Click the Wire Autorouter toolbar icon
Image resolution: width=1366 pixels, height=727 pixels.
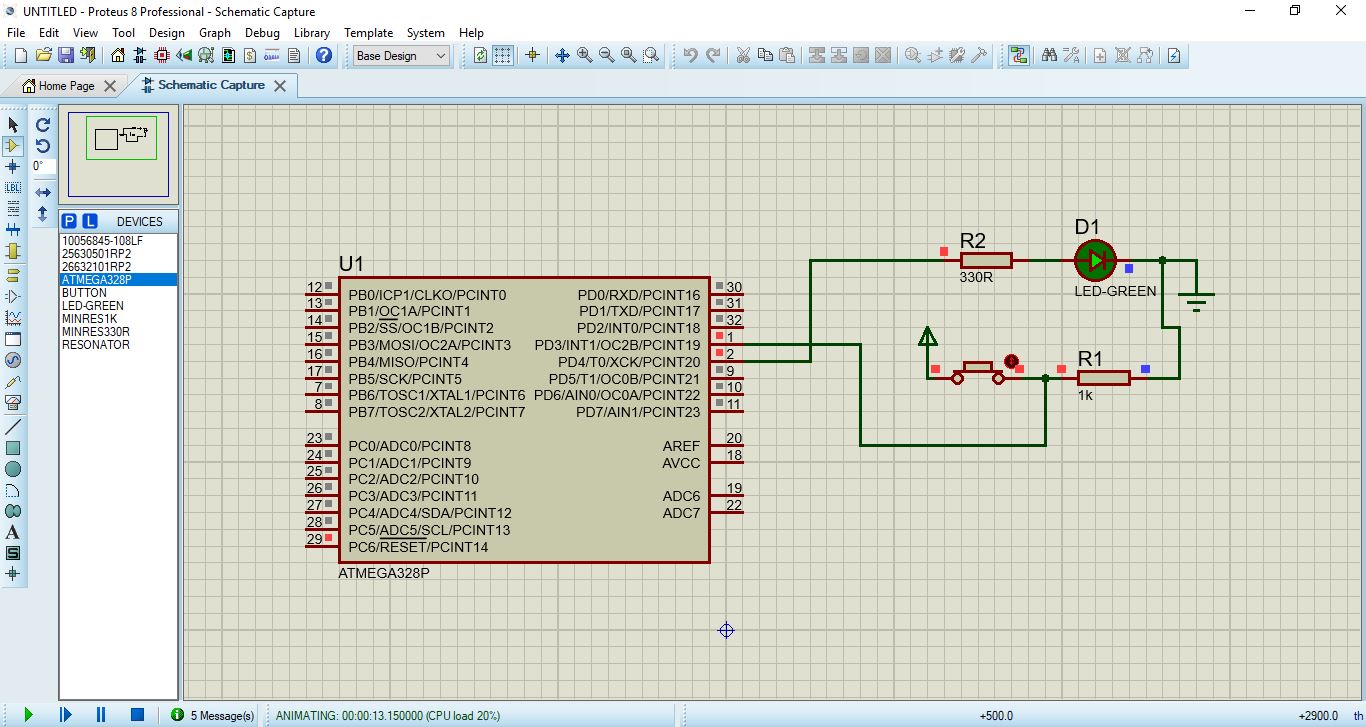click(1018, 56)
